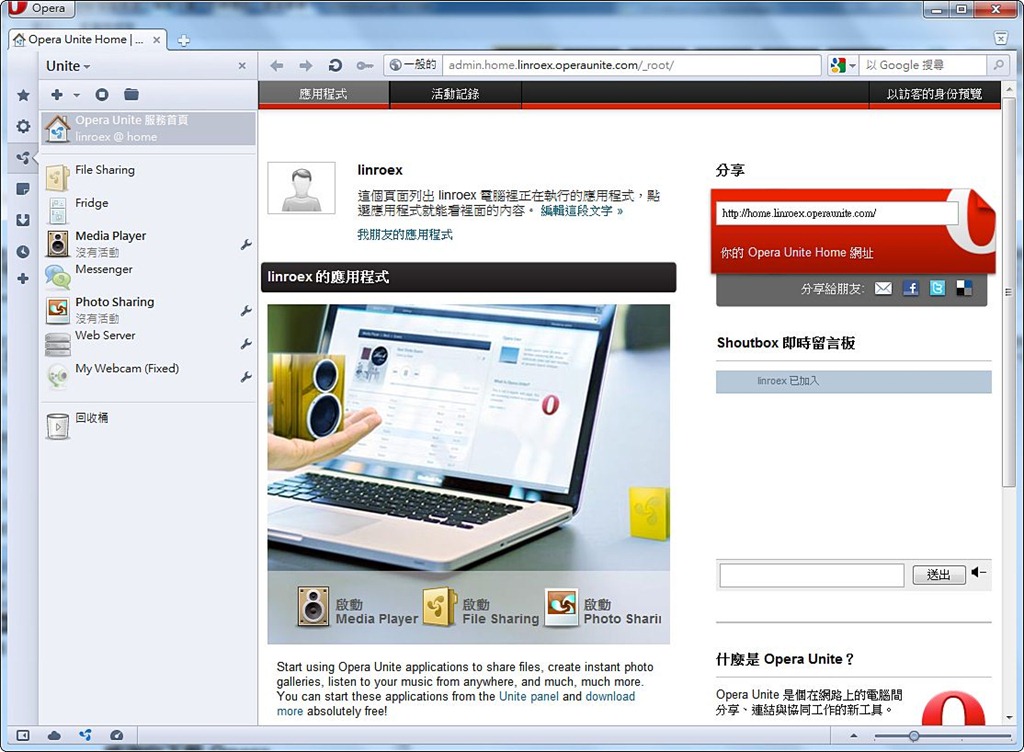
Task: Select Fridge in Unite panel
Action: tap(148, 210)
